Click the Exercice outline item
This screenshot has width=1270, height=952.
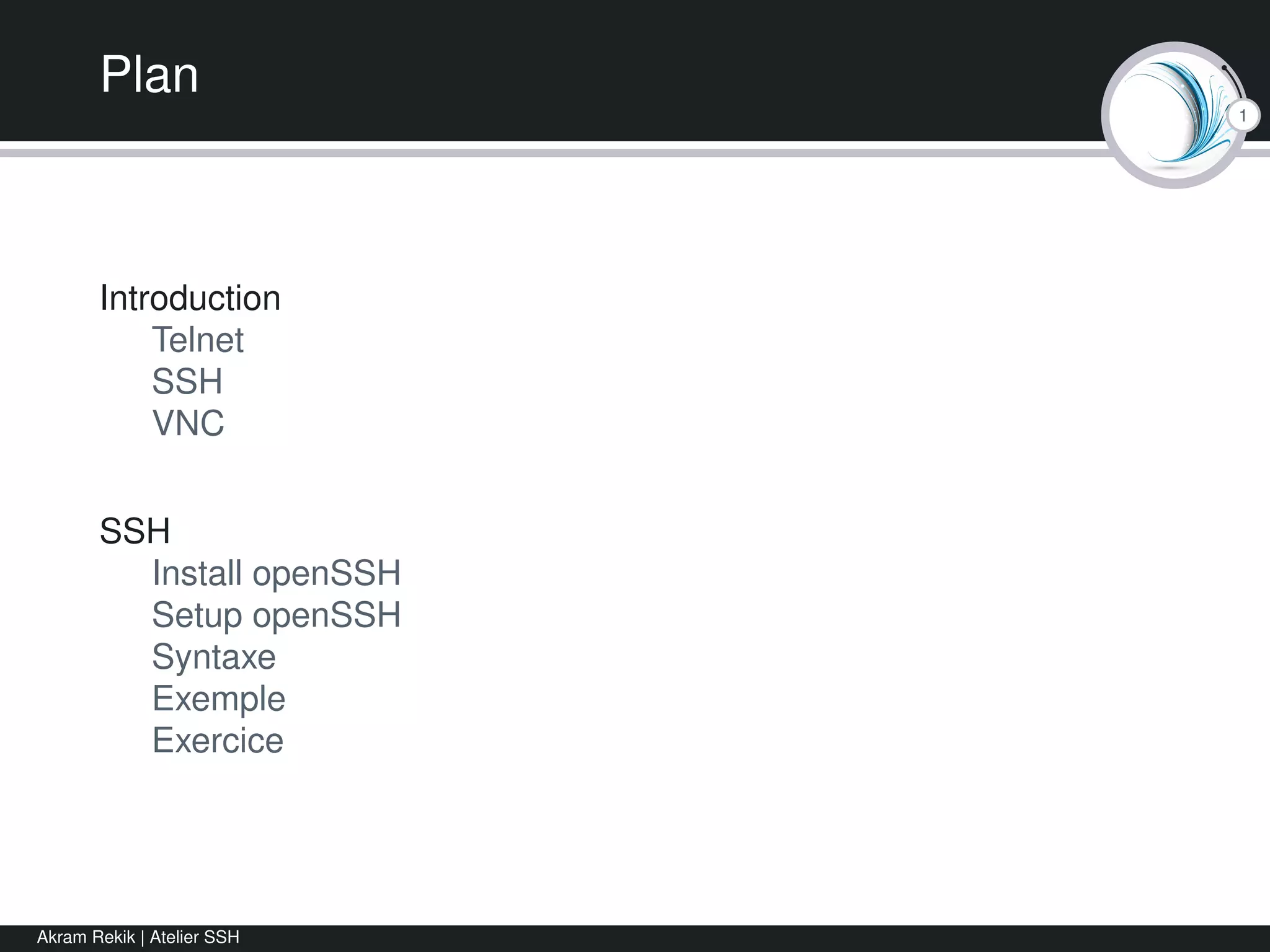click(218, 740)
